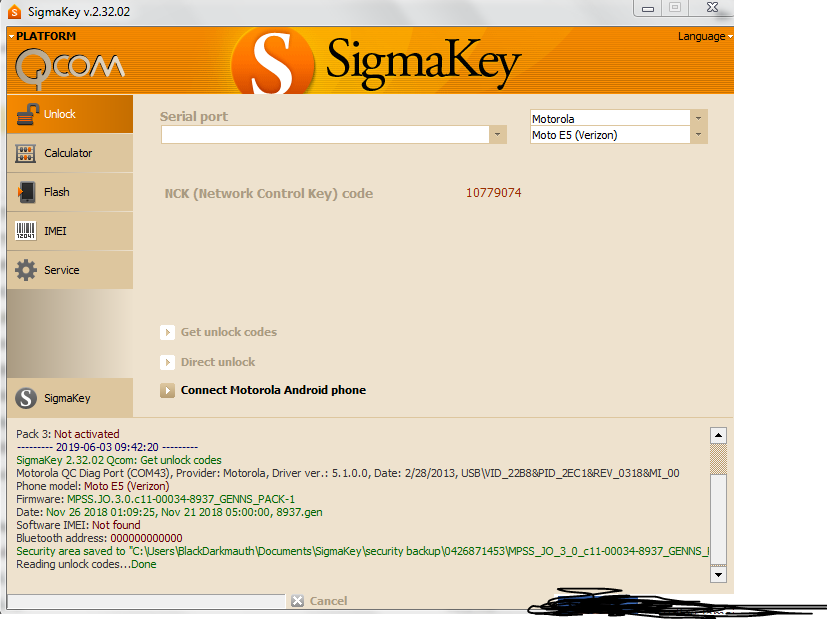Screen dimensions: 827x619
Task: Click the NCK code value 10779074
Action: 494,193
